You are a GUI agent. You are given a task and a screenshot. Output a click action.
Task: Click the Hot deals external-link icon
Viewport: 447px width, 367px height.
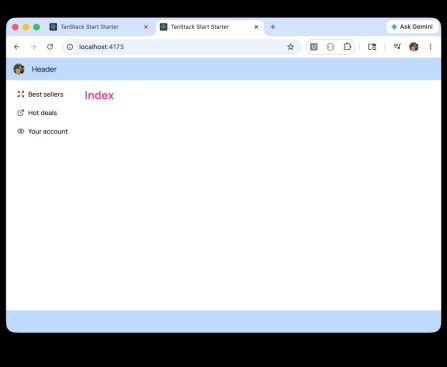(x=21, y=113)
